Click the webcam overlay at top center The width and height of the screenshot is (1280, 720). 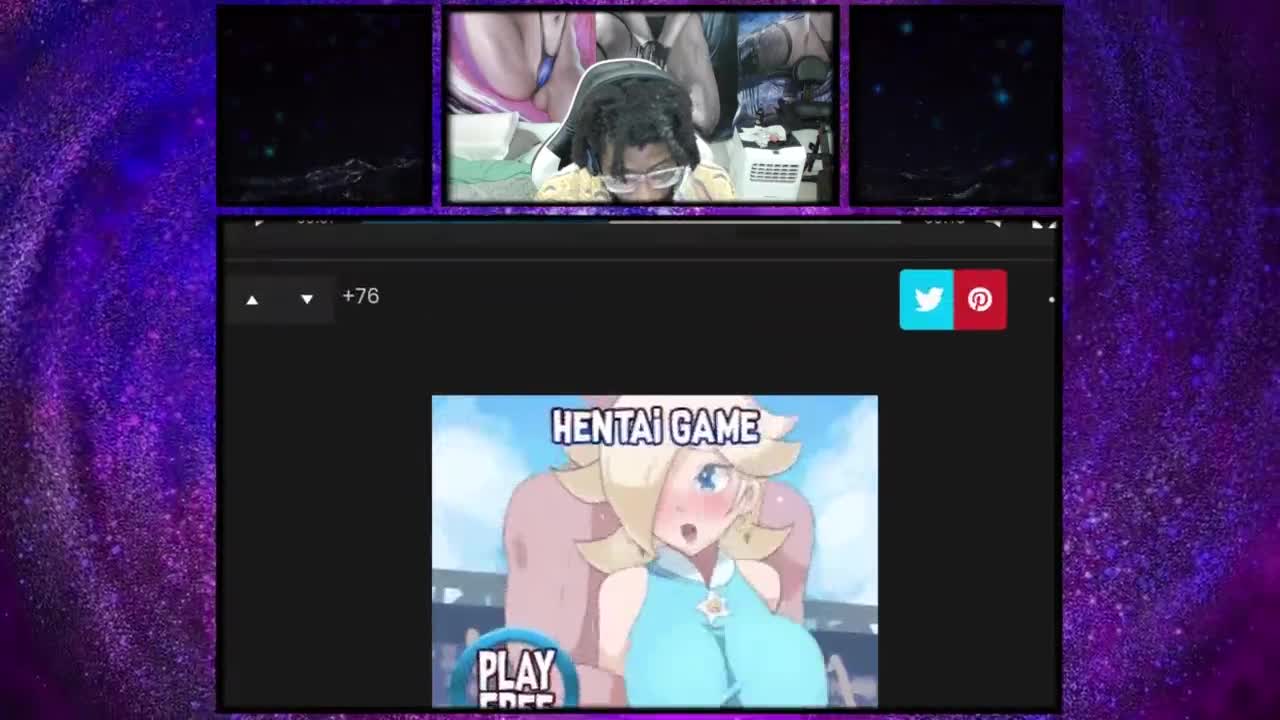coord(640,107)
